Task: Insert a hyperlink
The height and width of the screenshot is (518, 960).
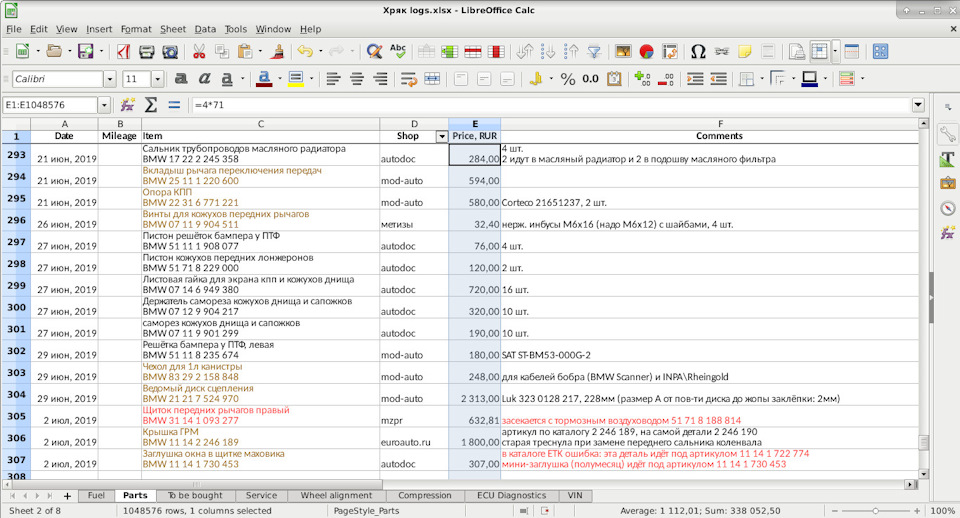Action: pos(722,51)
